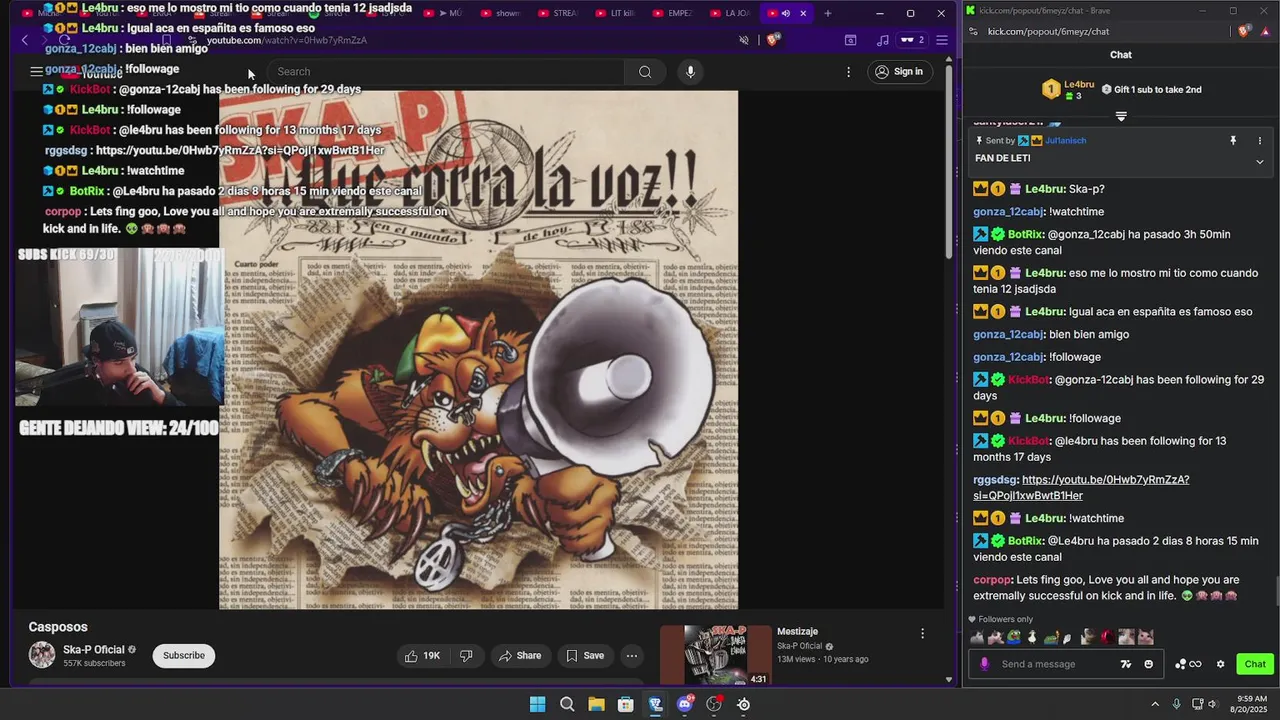Open options menu for Mestizaje suggestion

pyautogui.click(x=922, y=633)
